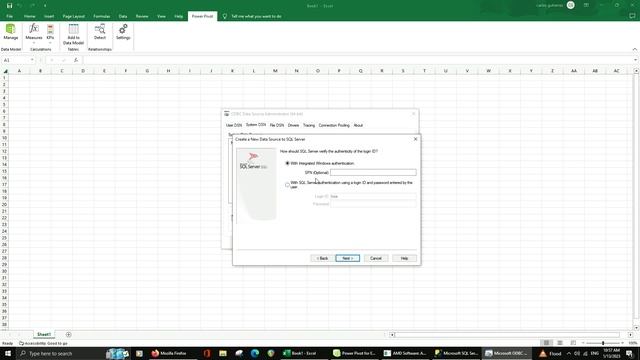Open Microsoft ODBC taskbar item
Viewport: 640px width, 360px height.
pos(507,353)
